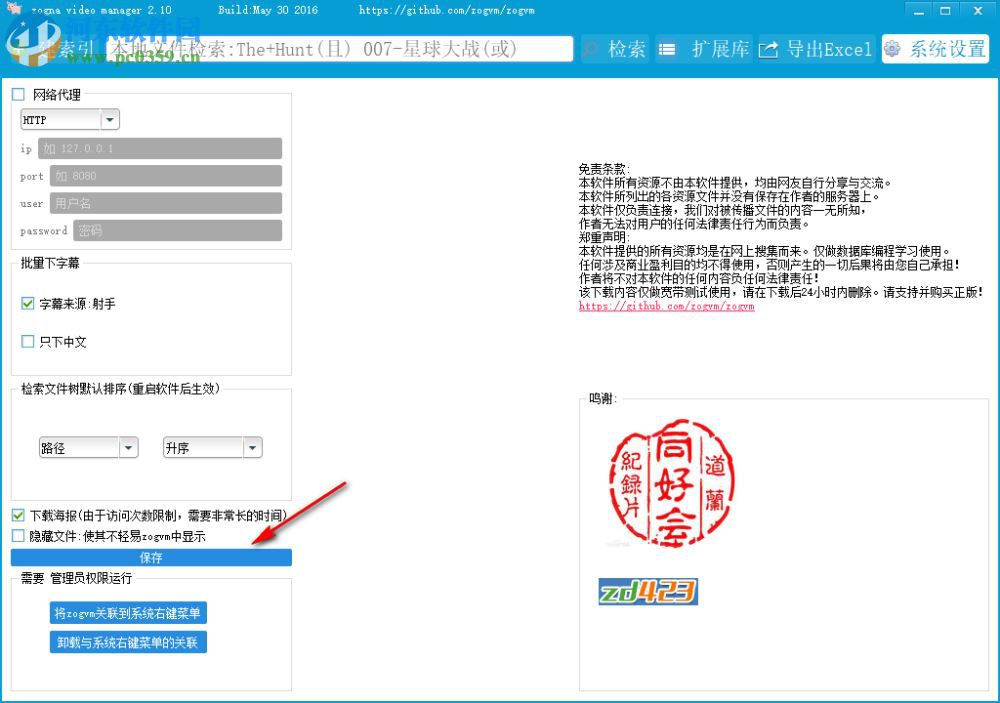Check the 只下中文 option
1000x703 pixels.
[x=27, y=341]
